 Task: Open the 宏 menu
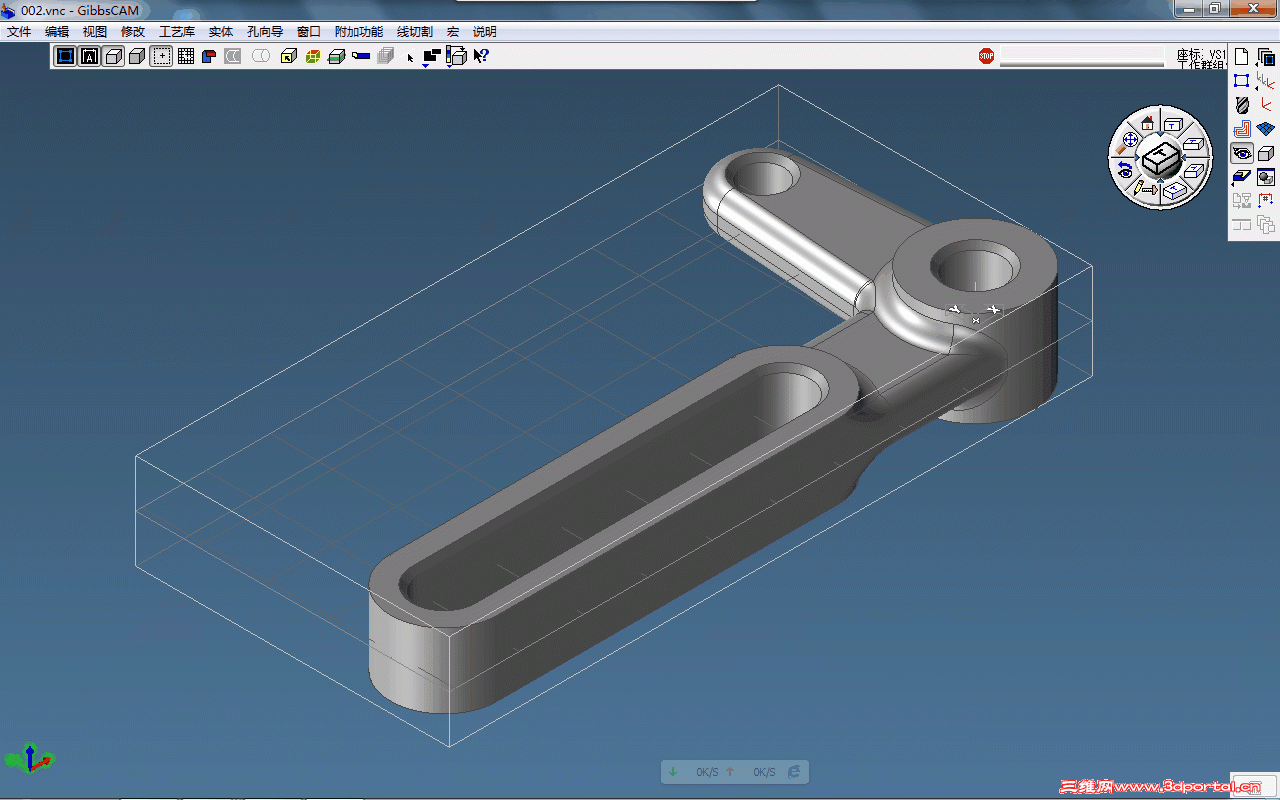click(x=453, y=32)
